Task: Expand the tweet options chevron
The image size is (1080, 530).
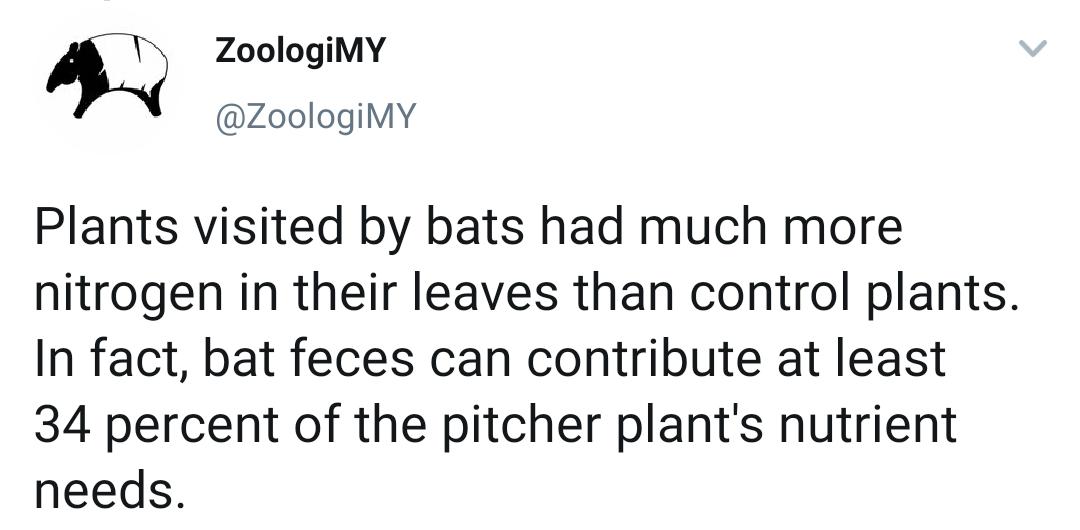Action: click(1032, 48)
